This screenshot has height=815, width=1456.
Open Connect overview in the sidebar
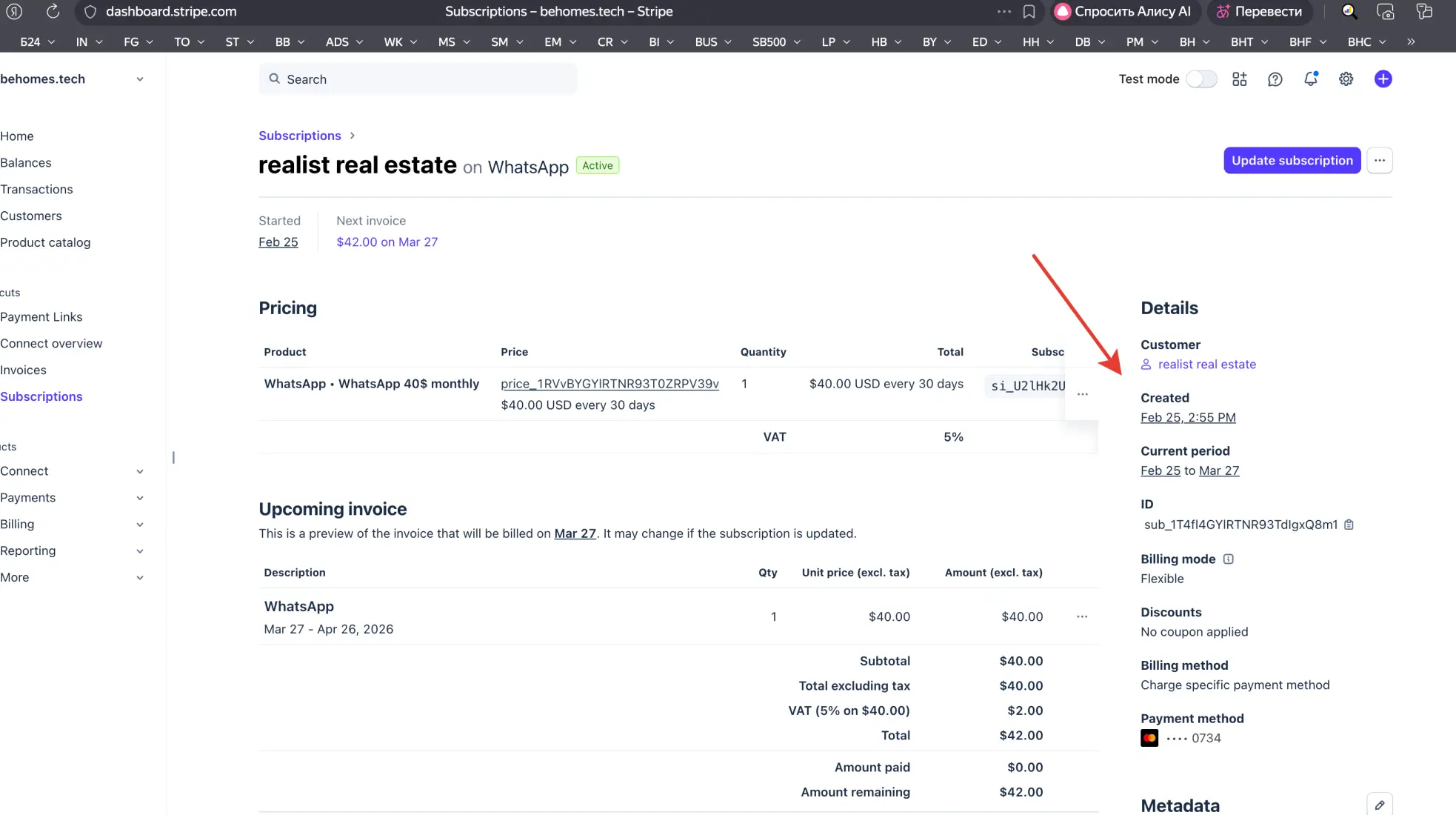[x=51, y=344]
